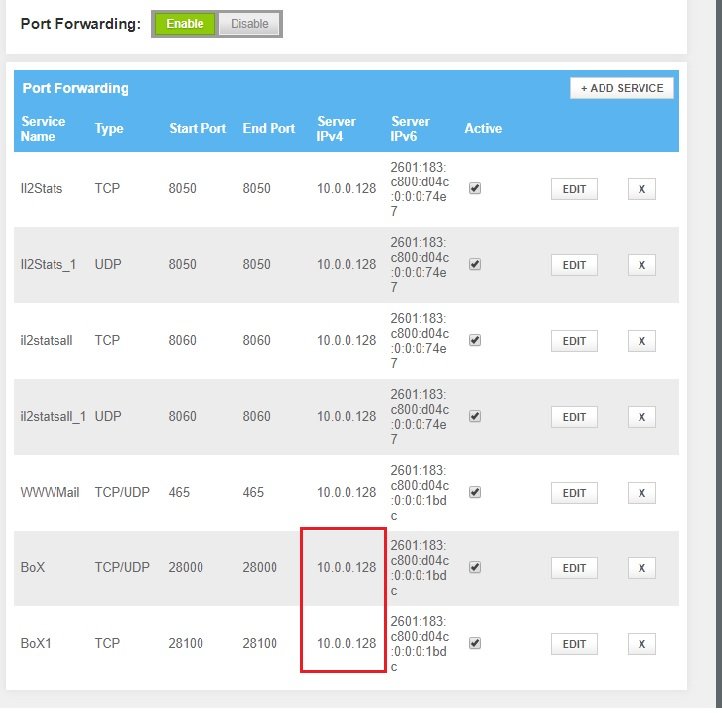Delete the WWWMail service with X
Viewport: 722px width, 713px height.
tap(641, 493)
